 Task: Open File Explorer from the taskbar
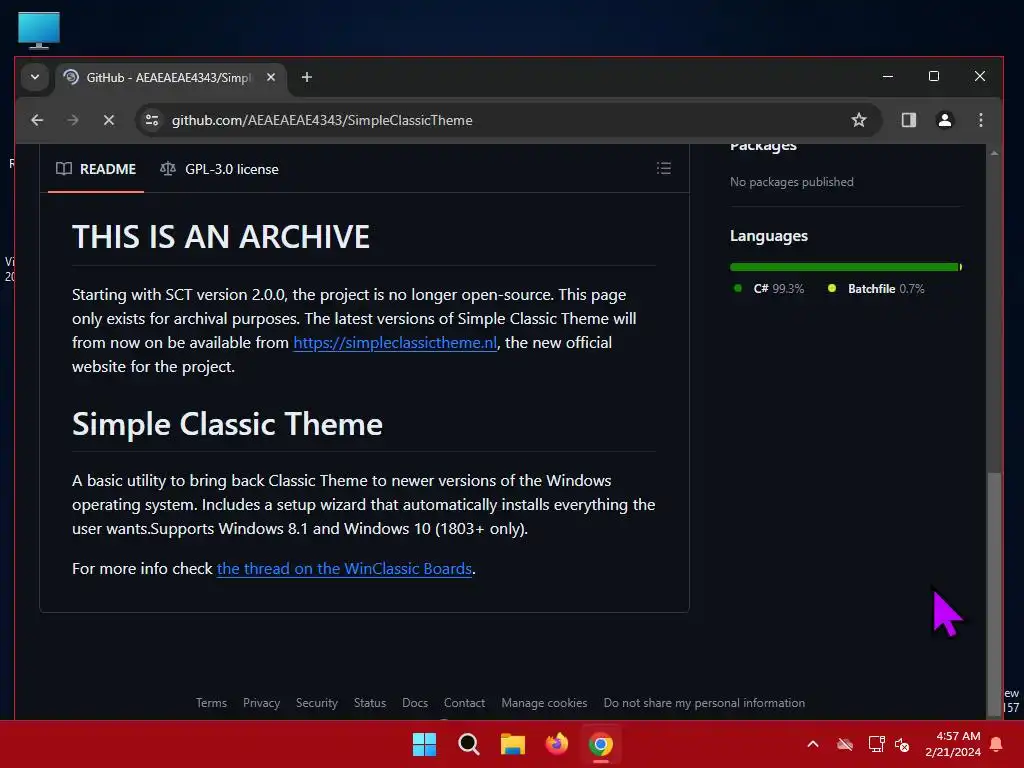coord(513,744)
